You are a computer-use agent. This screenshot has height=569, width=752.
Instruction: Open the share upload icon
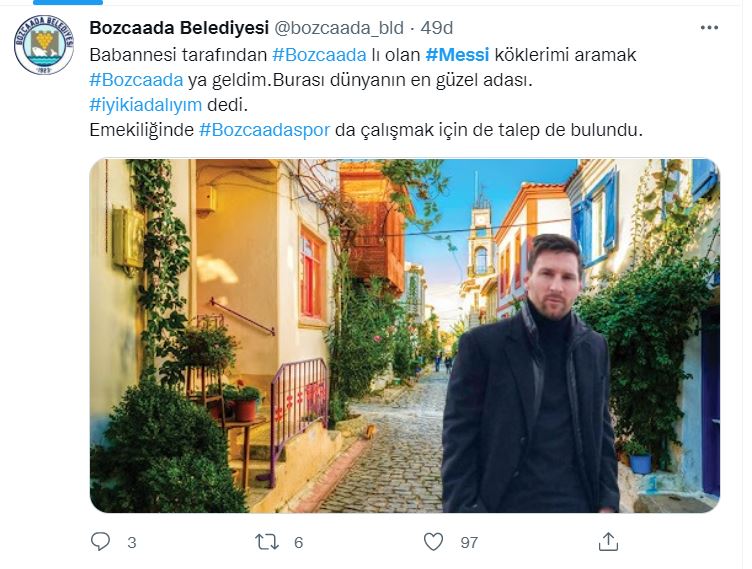608,541
